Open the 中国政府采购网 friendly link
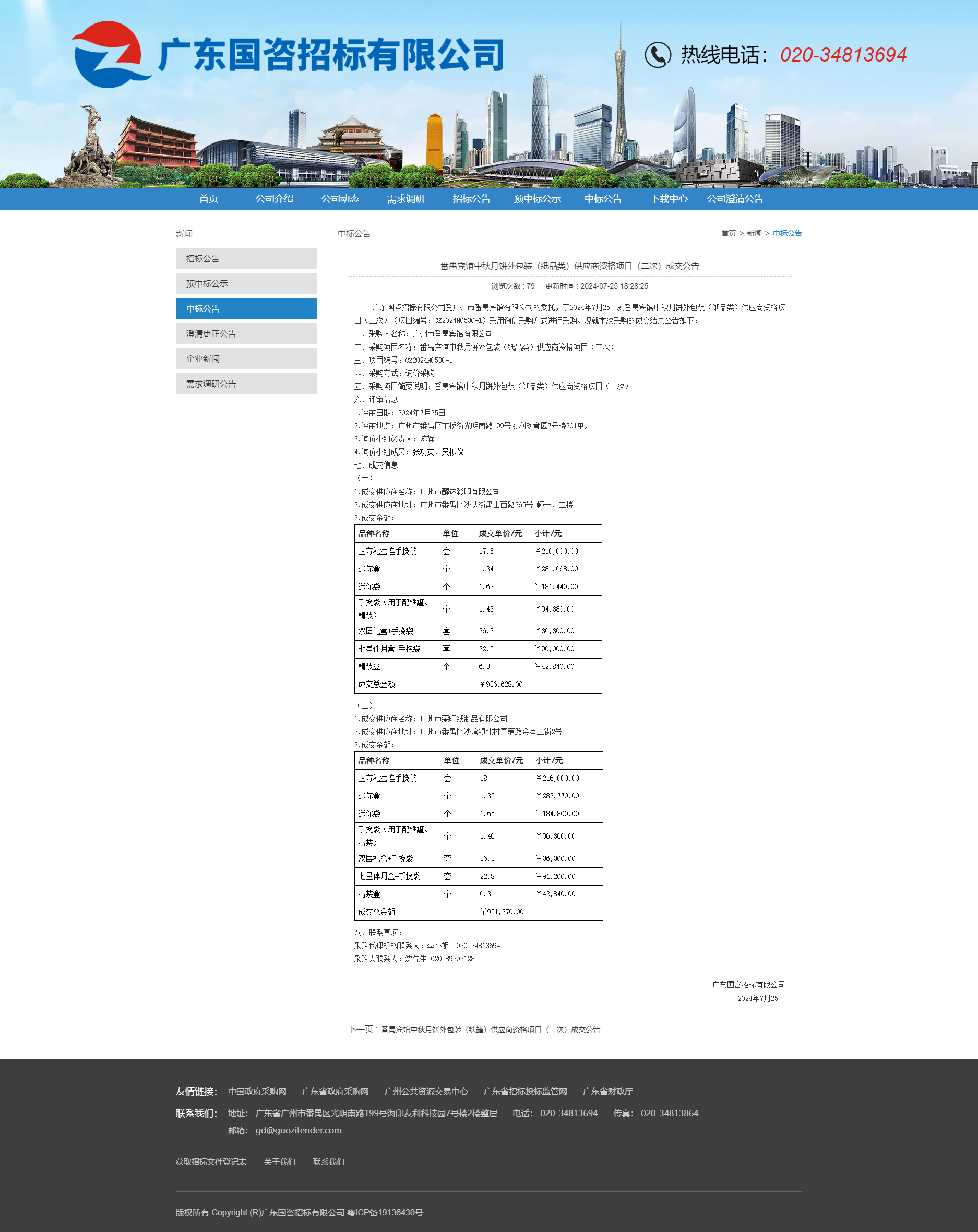 click(x=257, y=1092)
